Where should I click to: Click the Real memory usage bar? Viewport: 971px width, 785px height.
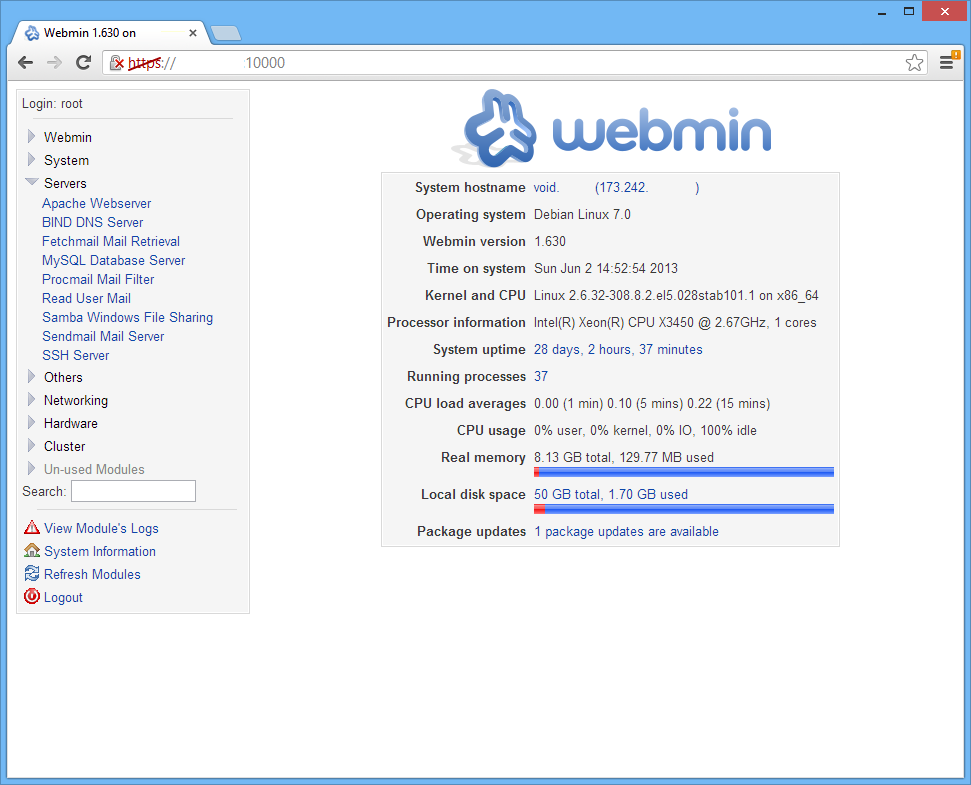click(x=684, y=472)
